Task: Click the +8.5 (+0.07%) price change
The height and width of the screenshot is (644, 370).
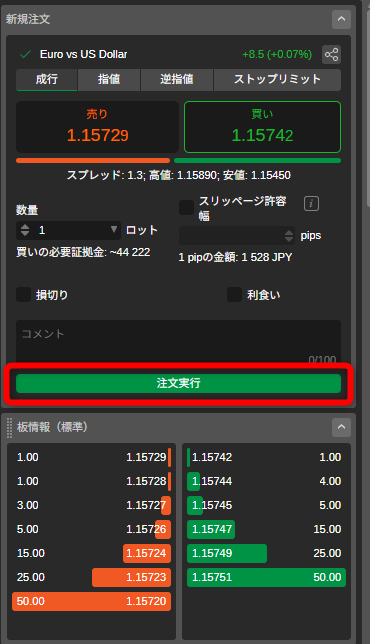Action: click(x=277, y=54)
